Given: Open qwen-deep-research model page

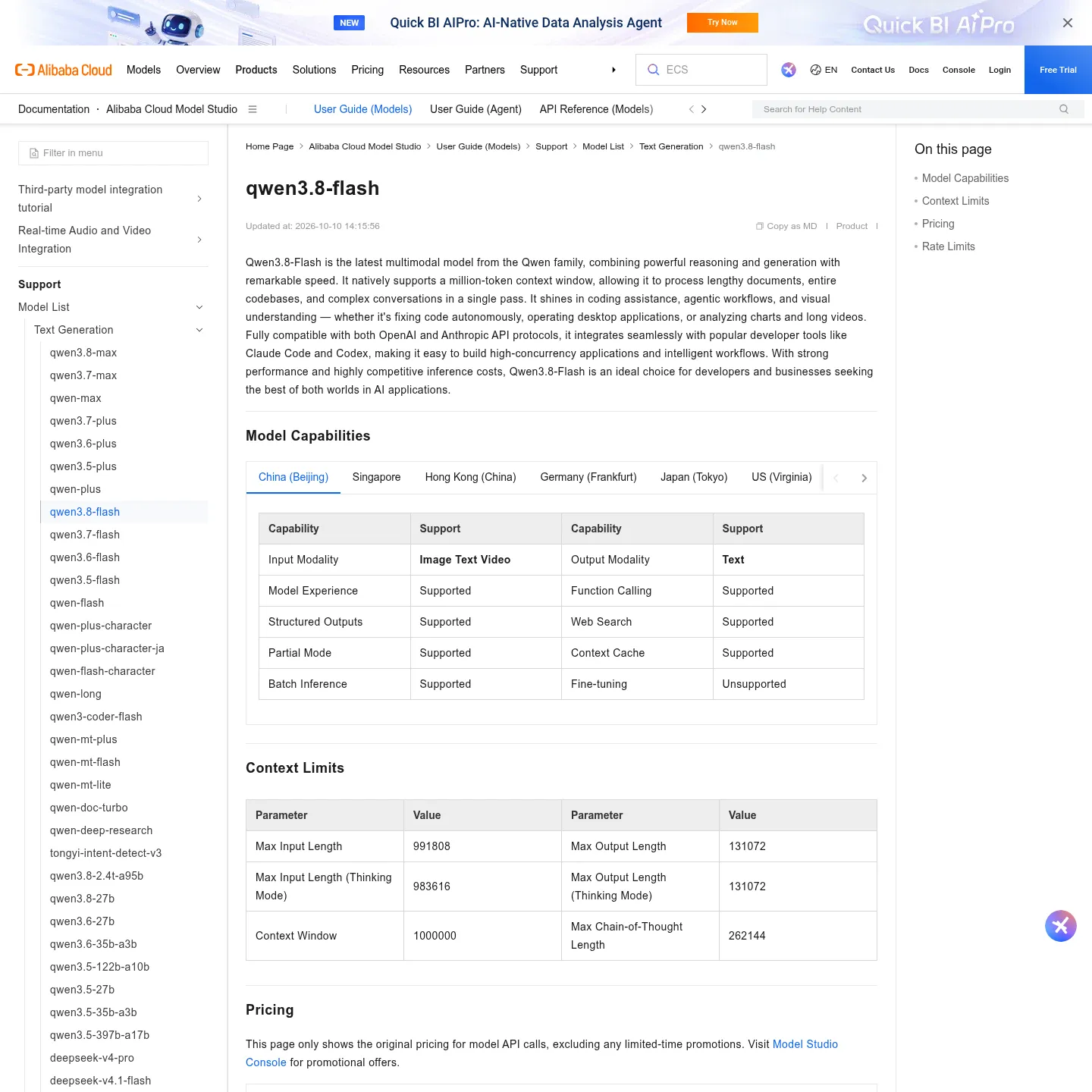Looking at the screenshot, I should tap(101, 830).
